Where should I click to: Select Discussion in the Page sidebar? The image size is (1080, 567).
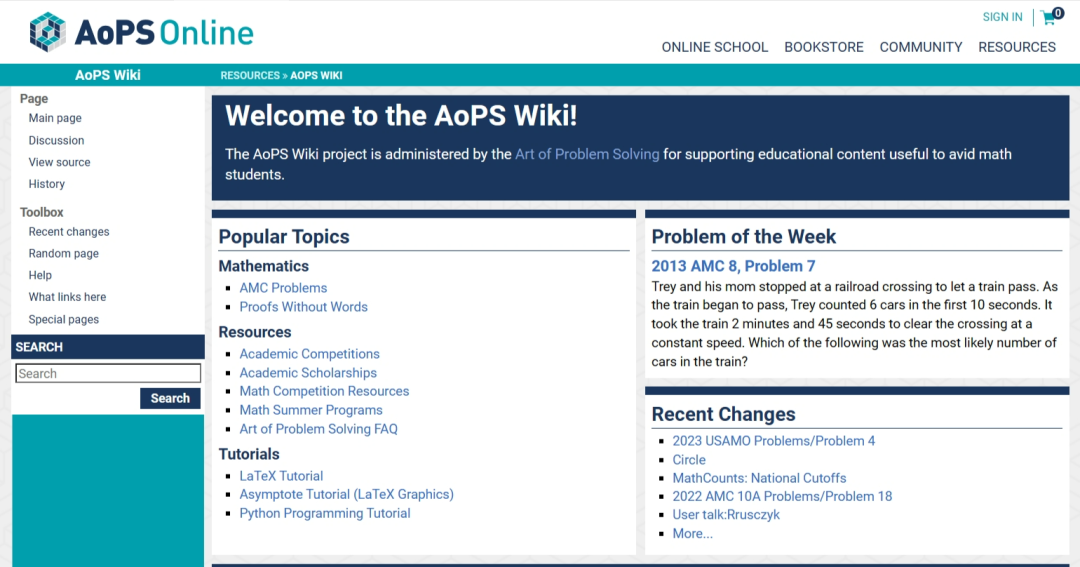(56, 141)
